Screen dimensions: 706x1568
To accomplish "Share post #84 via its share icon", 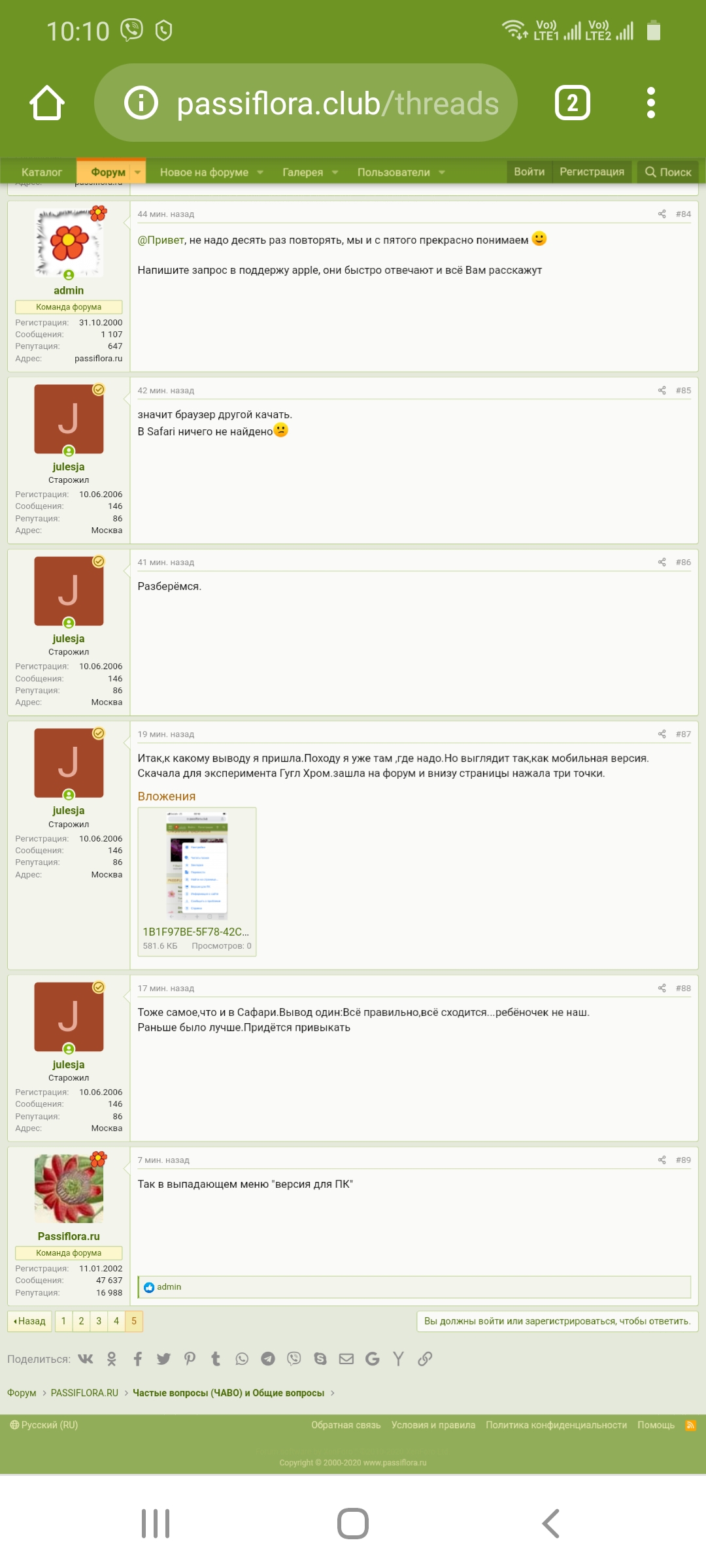I will [x=662, y=214].
